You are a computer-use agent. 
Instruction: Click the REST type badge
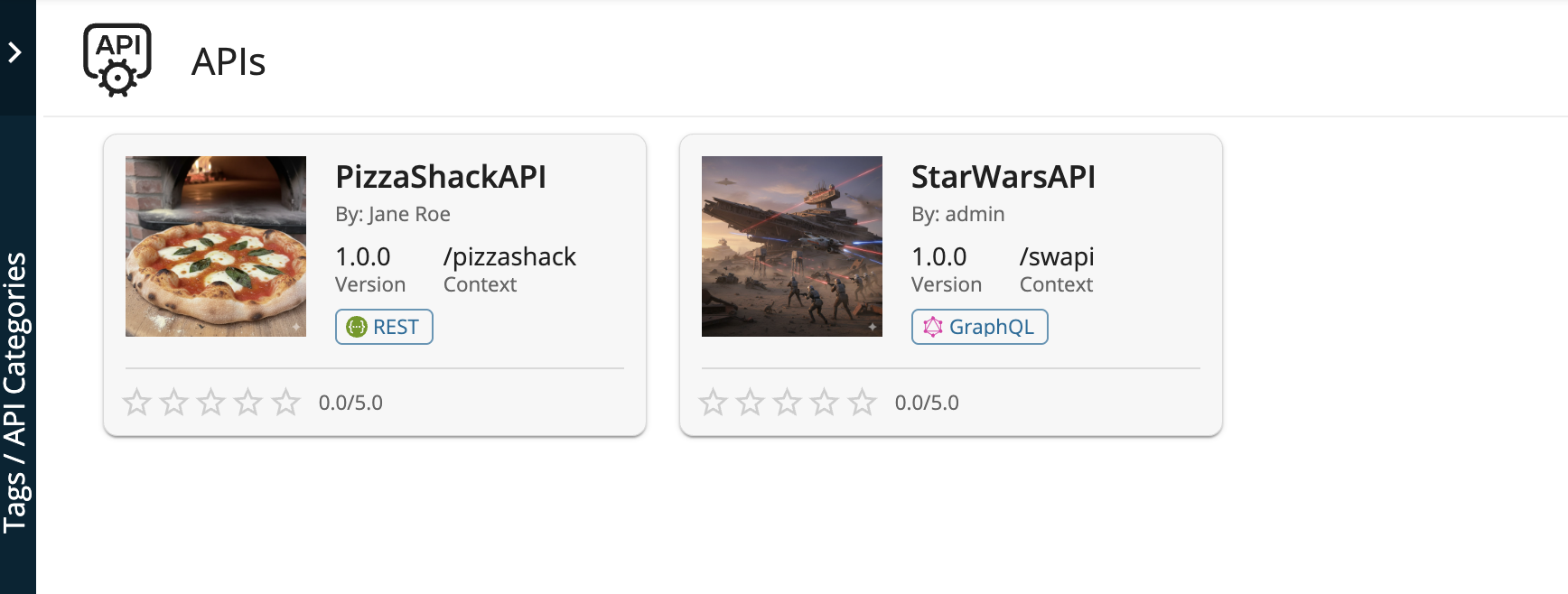click(384, 327)
